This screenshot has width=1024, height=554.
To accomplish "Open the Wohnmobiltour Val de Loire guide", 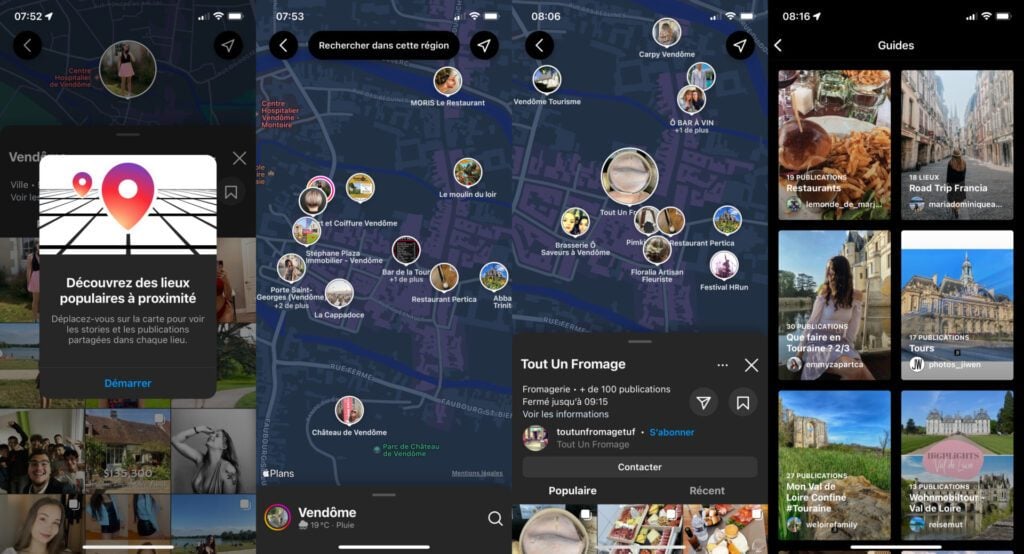I will pos(957,465).
